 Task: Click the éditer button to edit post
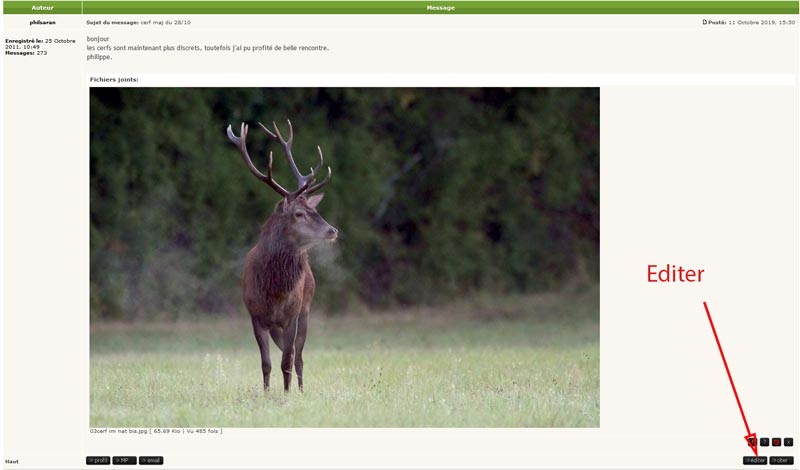755,460
